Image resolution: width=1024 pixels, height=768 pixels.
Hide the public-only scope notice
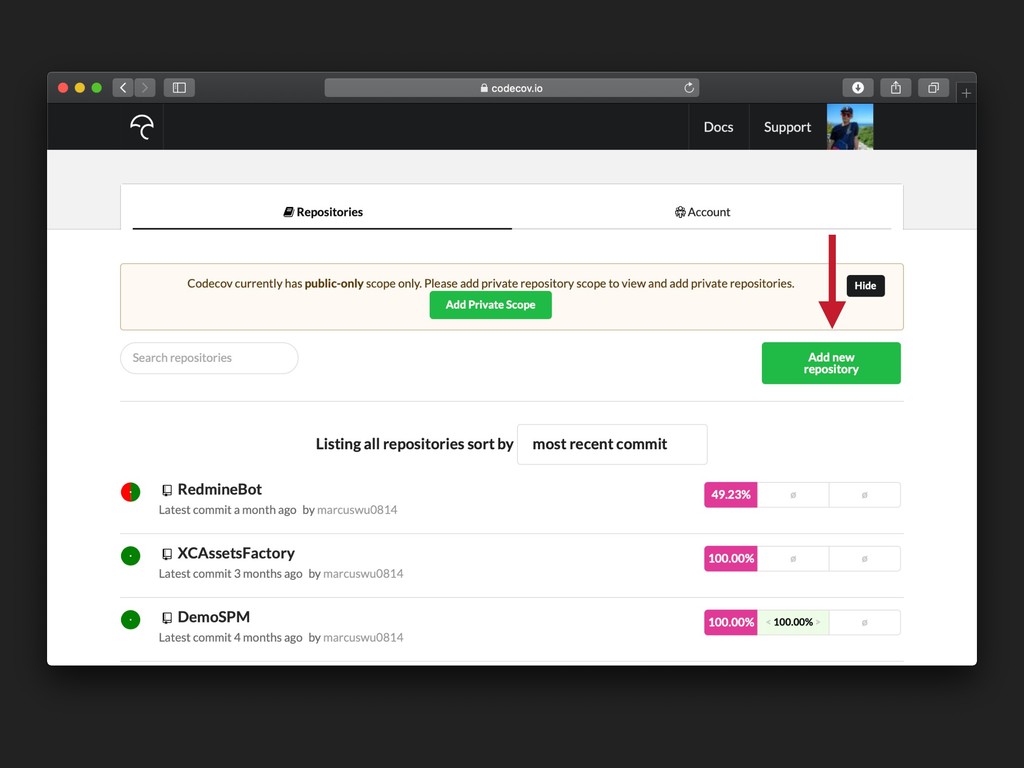click(x=865, y=285)
